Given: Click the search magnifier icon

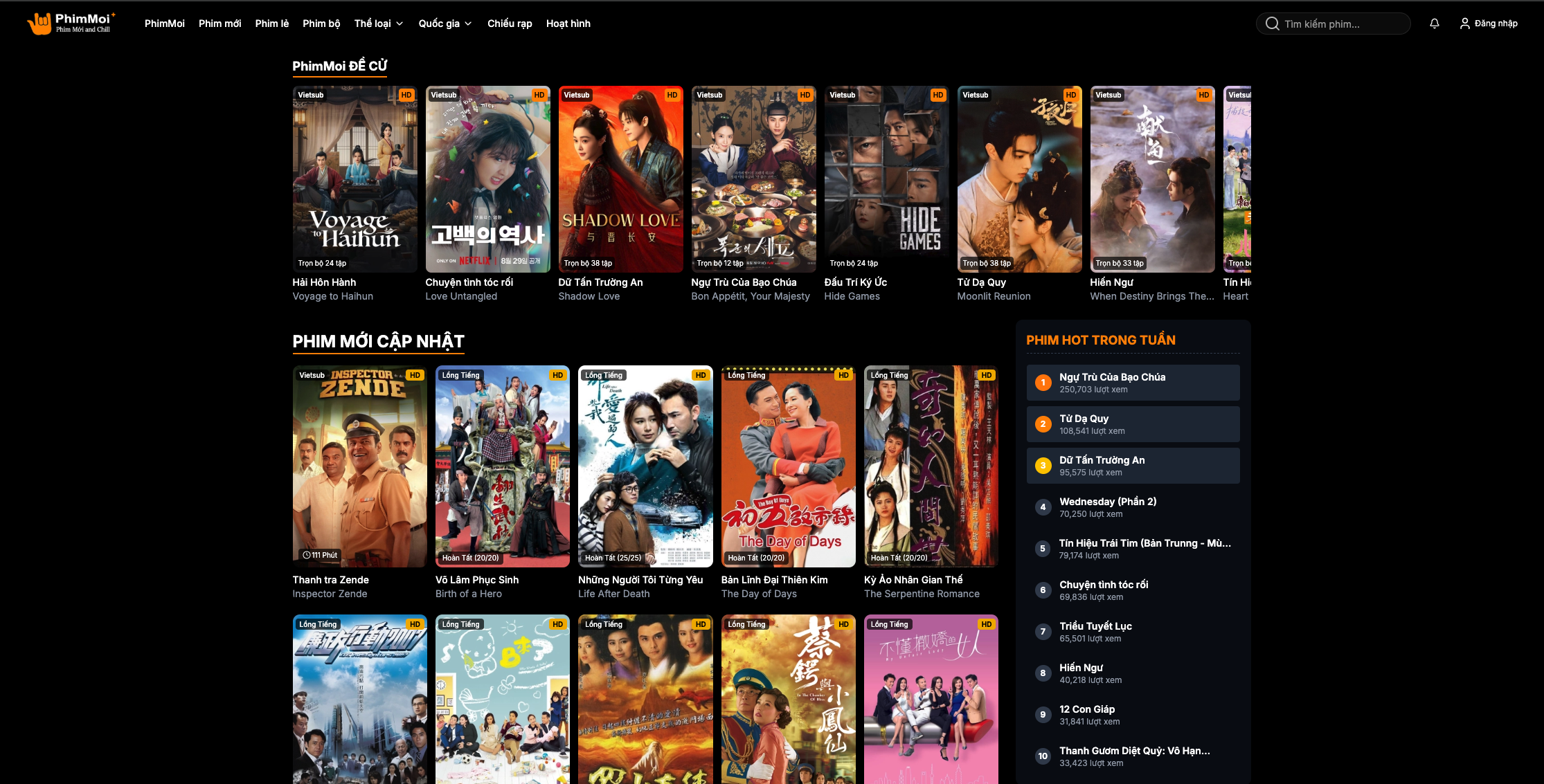Looking at the screenshot, I should point(1272,24).
